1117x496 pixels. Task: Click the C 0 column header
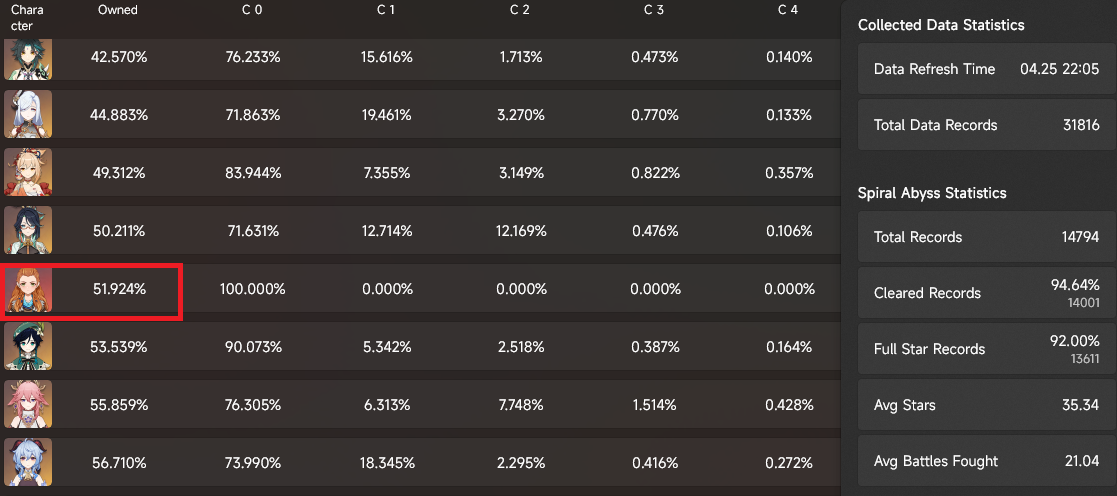point(252,10)
